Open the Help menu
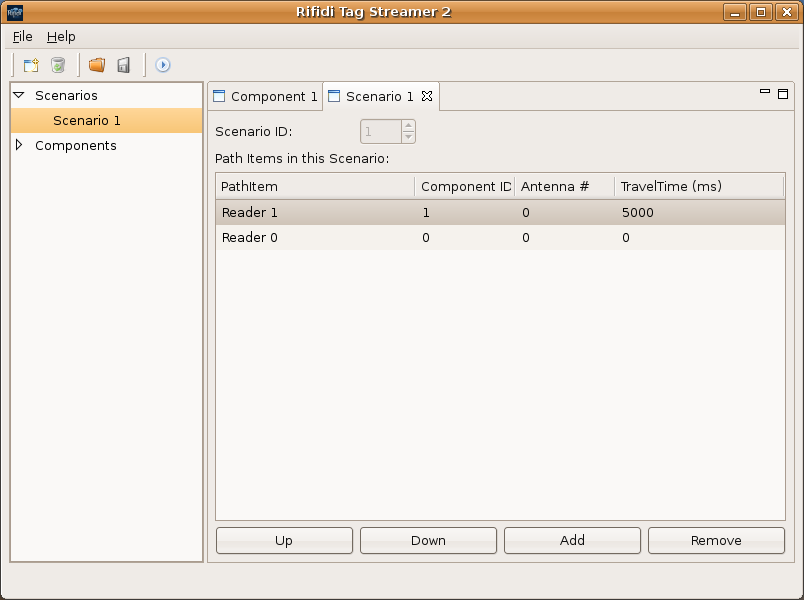 click(61, 37)
